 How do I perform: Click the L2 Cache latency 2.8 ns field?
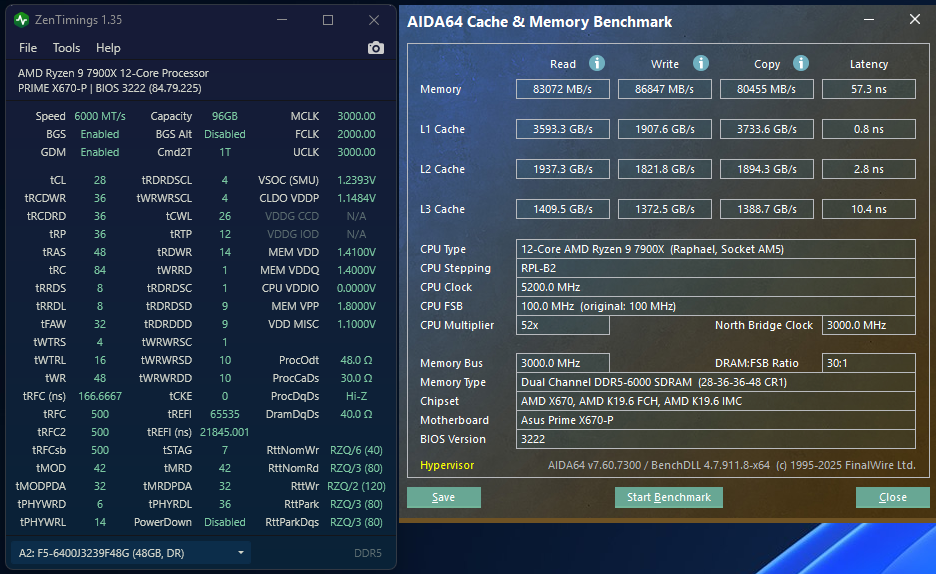point(869,169)
